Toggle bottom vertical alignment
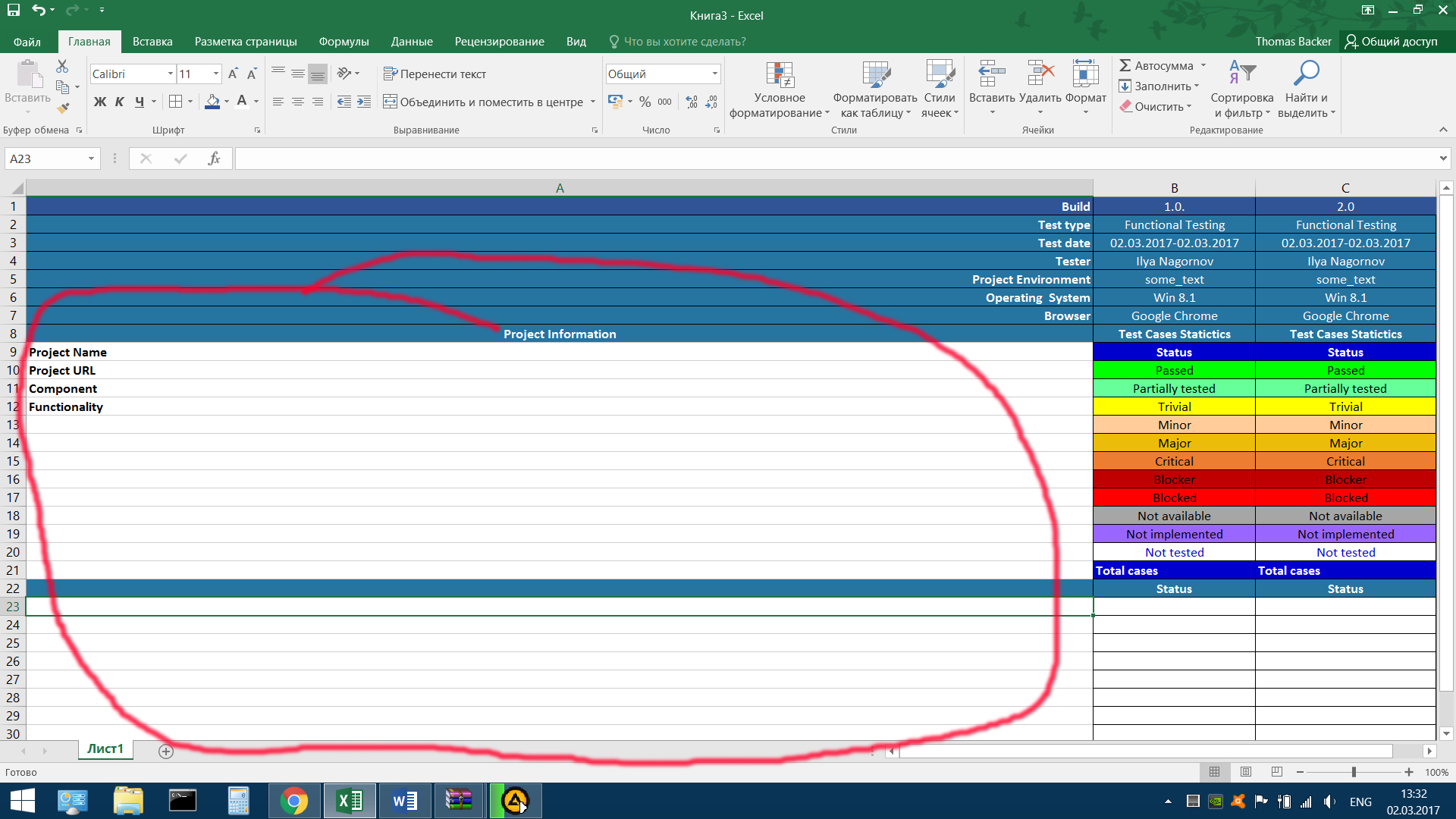This screenshot has height=819, width=1456. coord(318,74)
